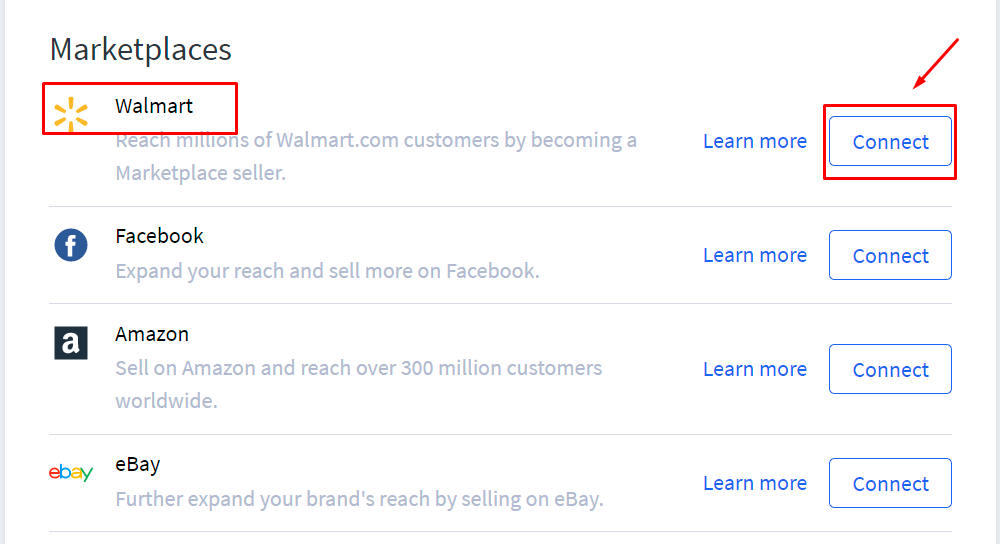Click the Walmart Marketplace seller description
Screen dimensions: 1000x544
pos(375,156)
